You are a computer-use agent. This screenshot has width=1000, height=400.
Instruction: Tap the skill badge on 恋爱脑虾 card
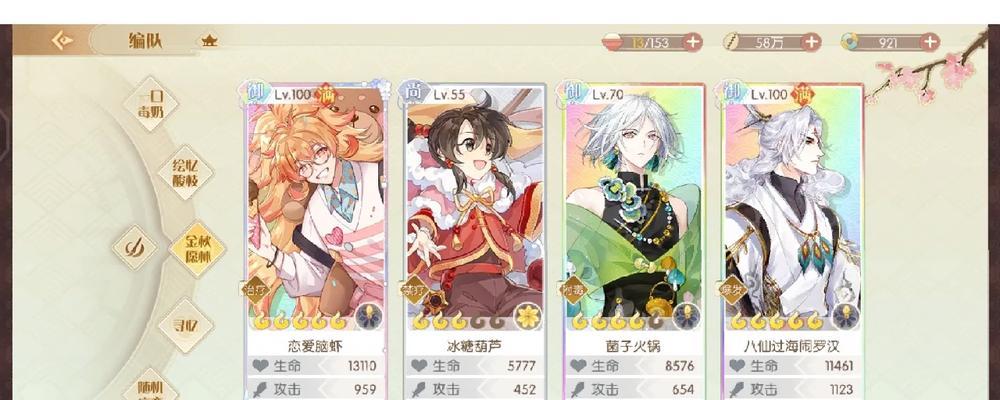(x=369, y=316)
